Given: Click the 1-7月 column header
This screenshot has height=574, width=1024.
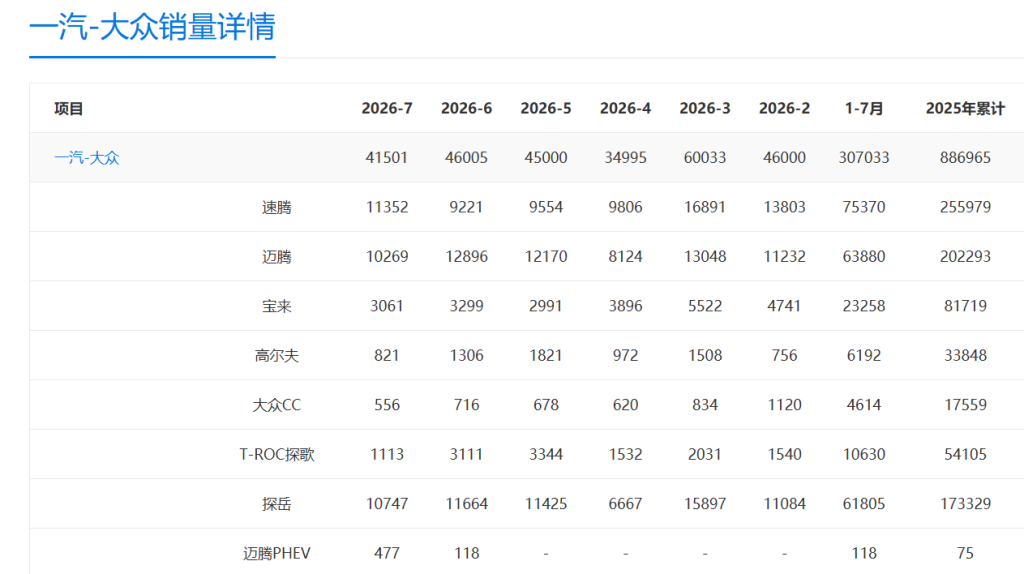Looking at the screenshot, I should point(864,108).
